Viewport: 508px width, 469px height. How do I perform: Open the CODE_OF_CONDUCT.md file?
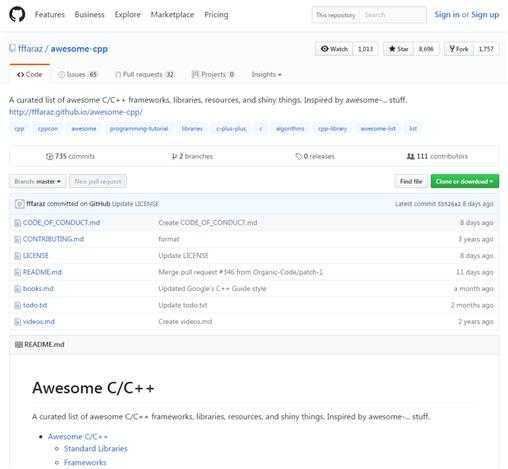61,222
